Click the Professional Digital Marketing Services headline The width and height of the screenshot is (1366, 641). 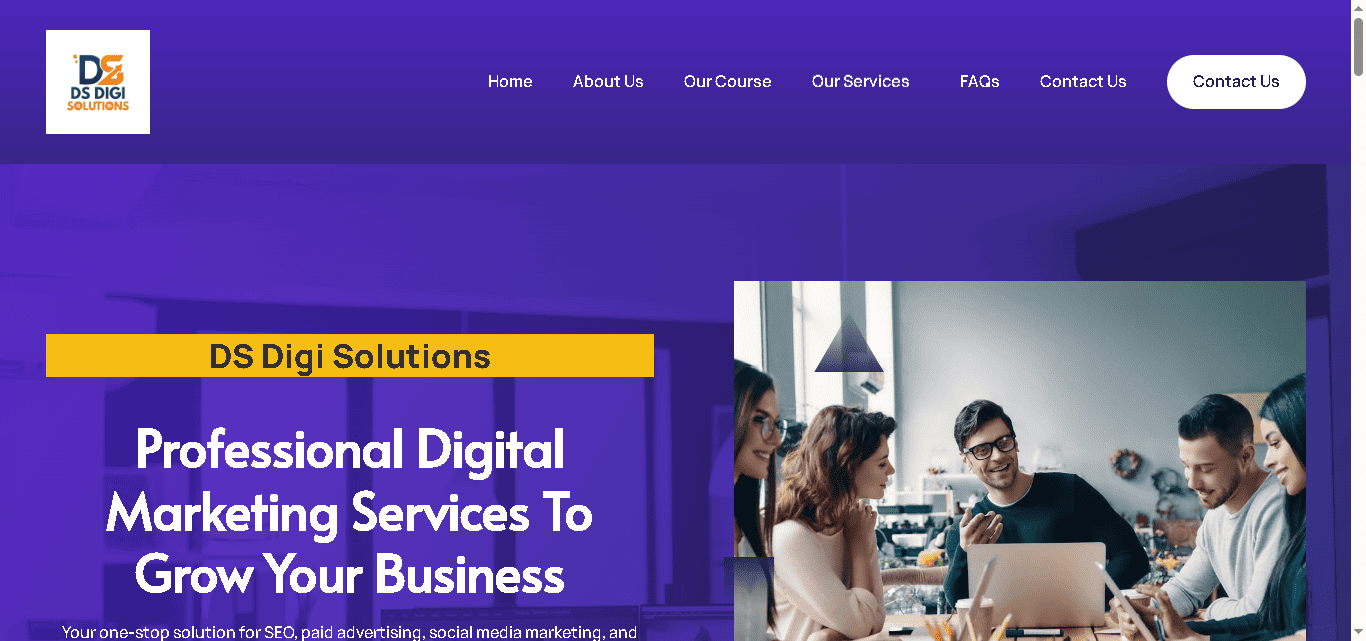pyautogui.click(x=350, y=512)
